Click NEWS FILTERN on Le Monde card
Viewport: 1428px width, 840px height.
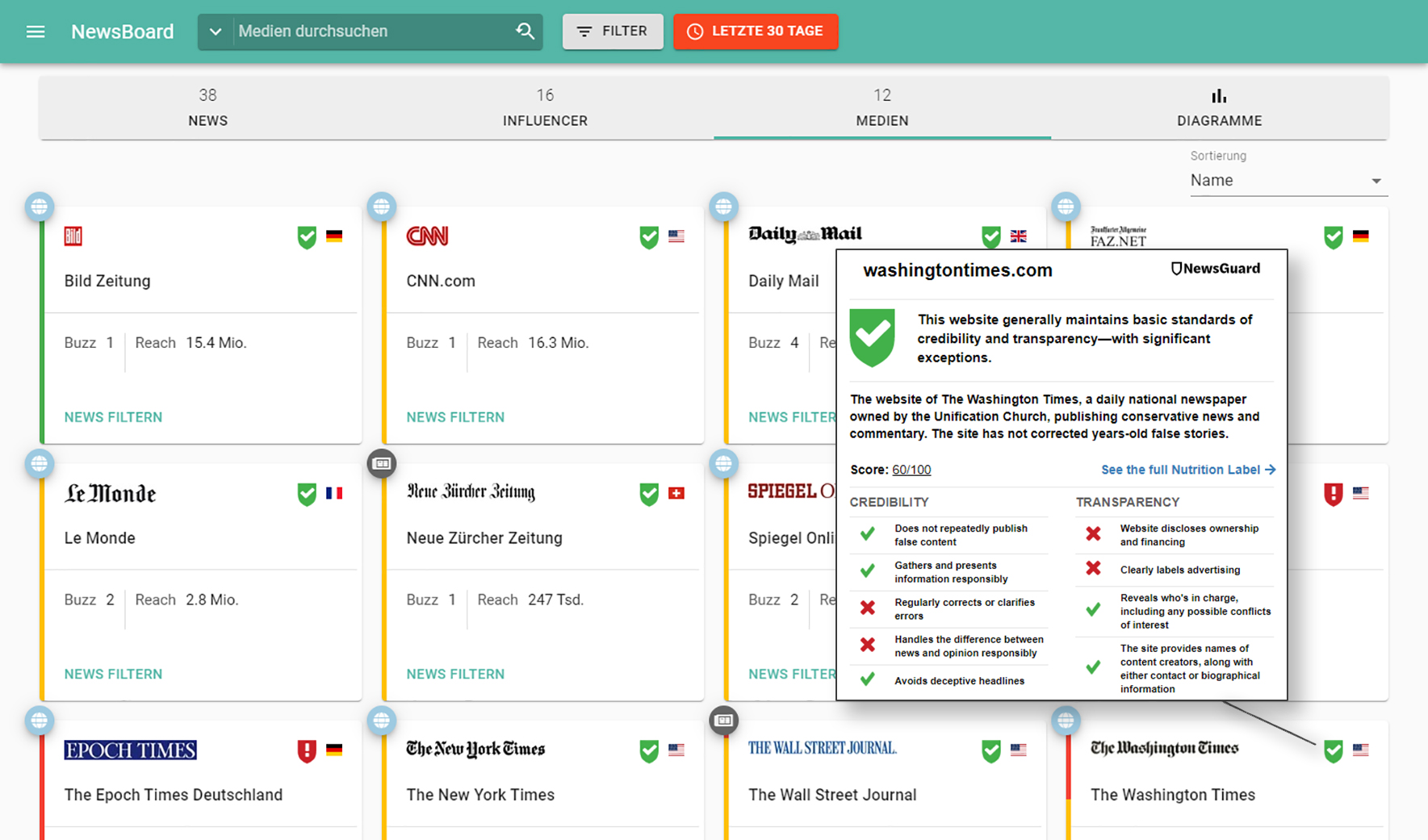(113, 674)
